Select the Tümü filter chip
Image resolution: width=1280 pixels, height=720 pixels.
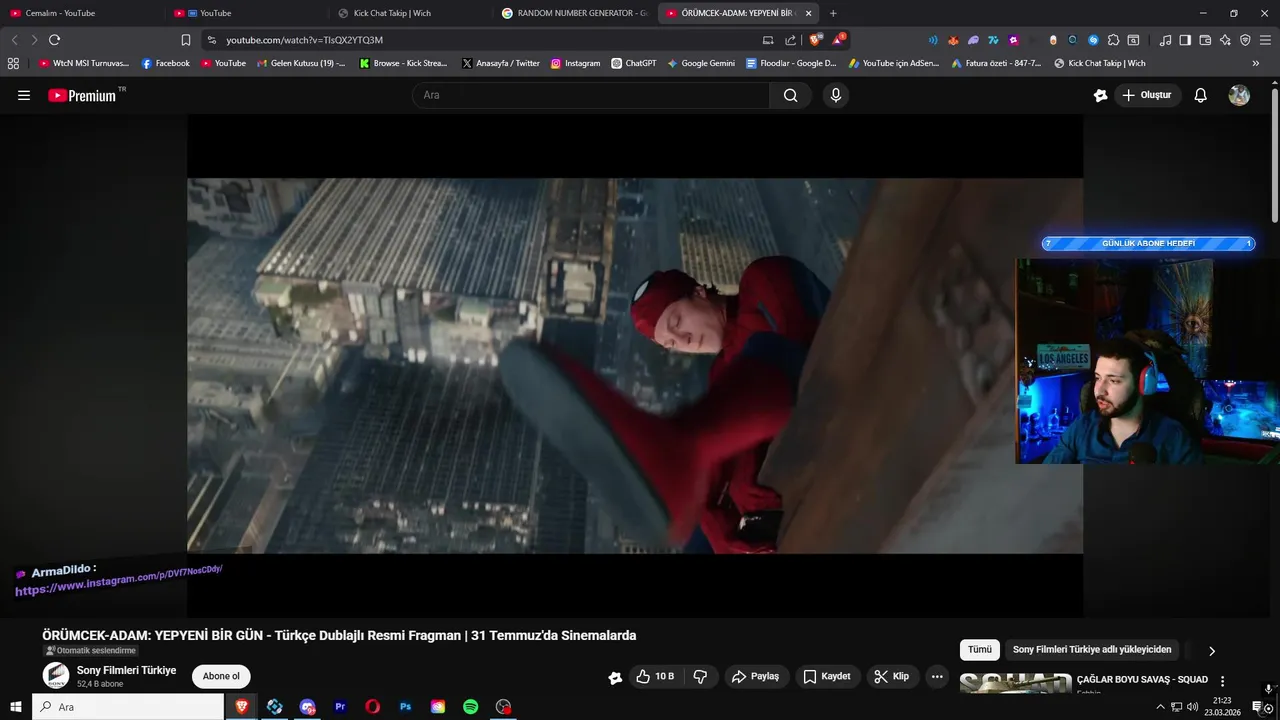point(980,650)
